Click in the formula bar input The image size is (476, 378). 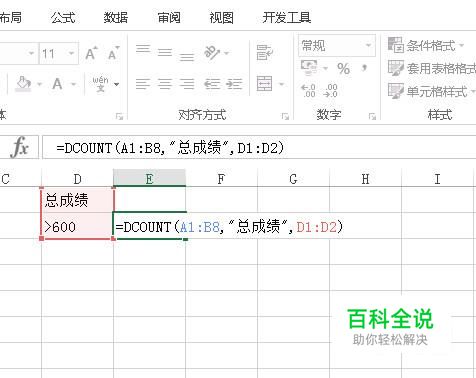259,147
